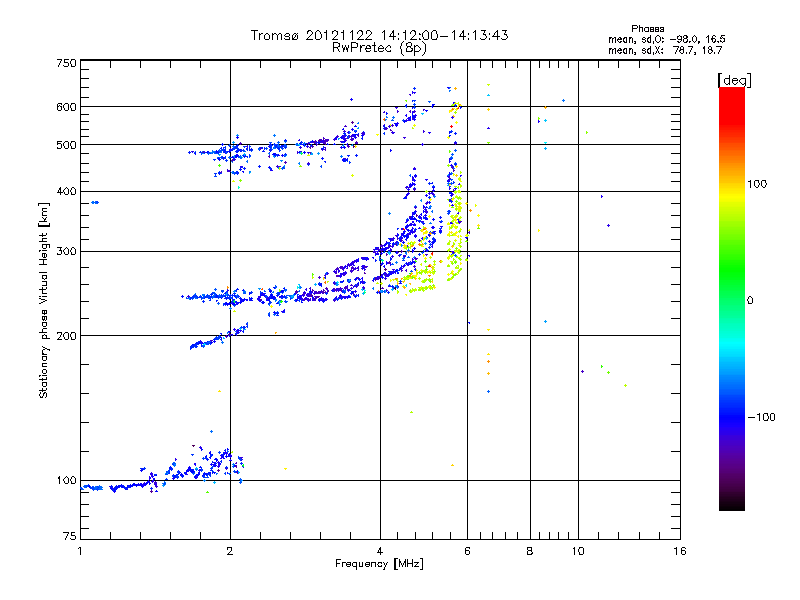Click the 'RwPretec (8p)' subtitle
Viewport: 800px width, 600px height.
[x=379, y=48]
